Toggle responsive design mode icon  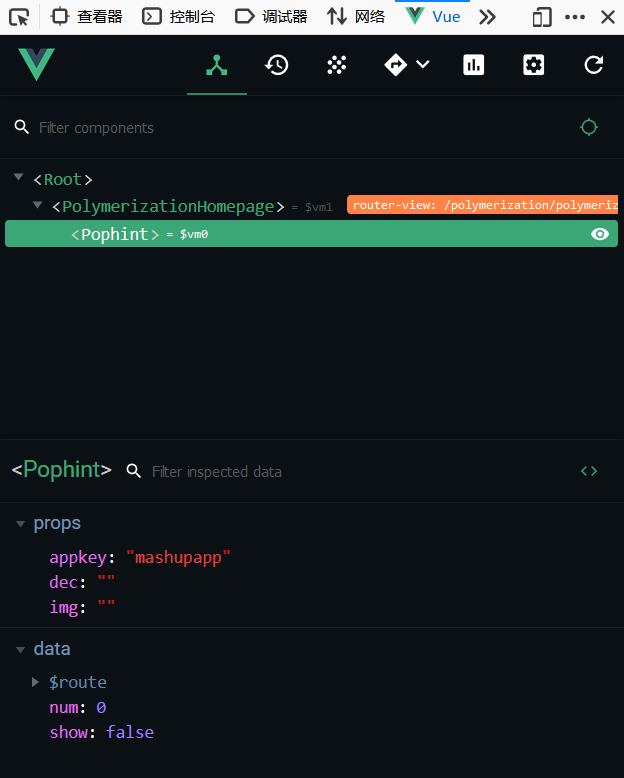click(x=542, y=17)
